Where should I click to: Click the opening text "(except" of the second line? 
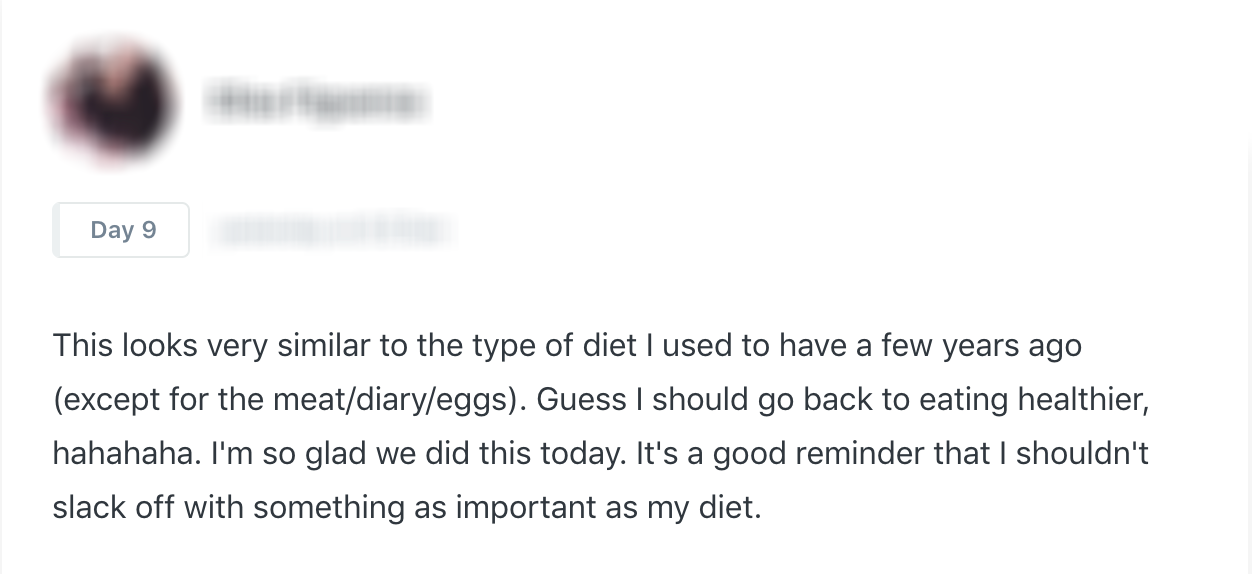(107, 400)
